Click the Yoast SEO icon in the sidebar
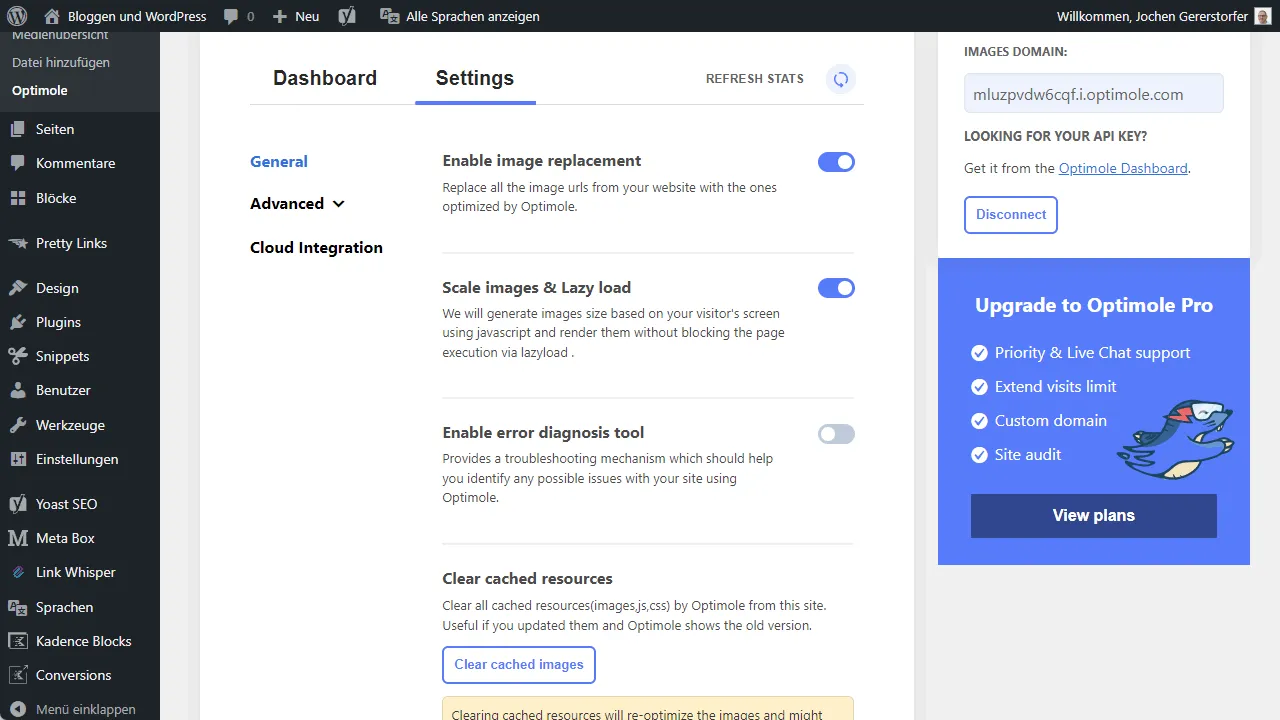Screen dimensions: 1280x720 coord(17,504)
